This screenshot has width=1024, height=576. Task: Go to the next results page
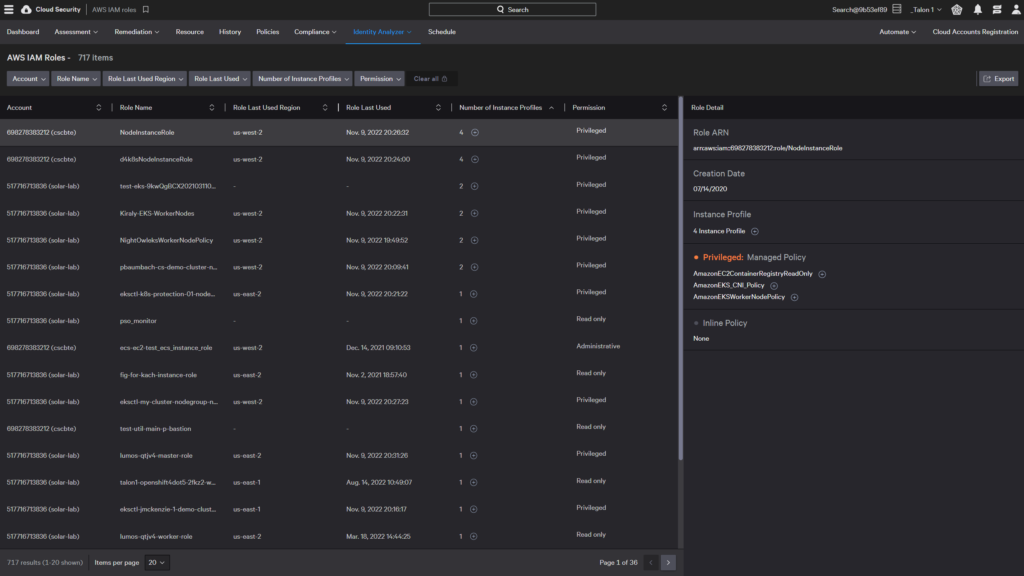(668, 562)
